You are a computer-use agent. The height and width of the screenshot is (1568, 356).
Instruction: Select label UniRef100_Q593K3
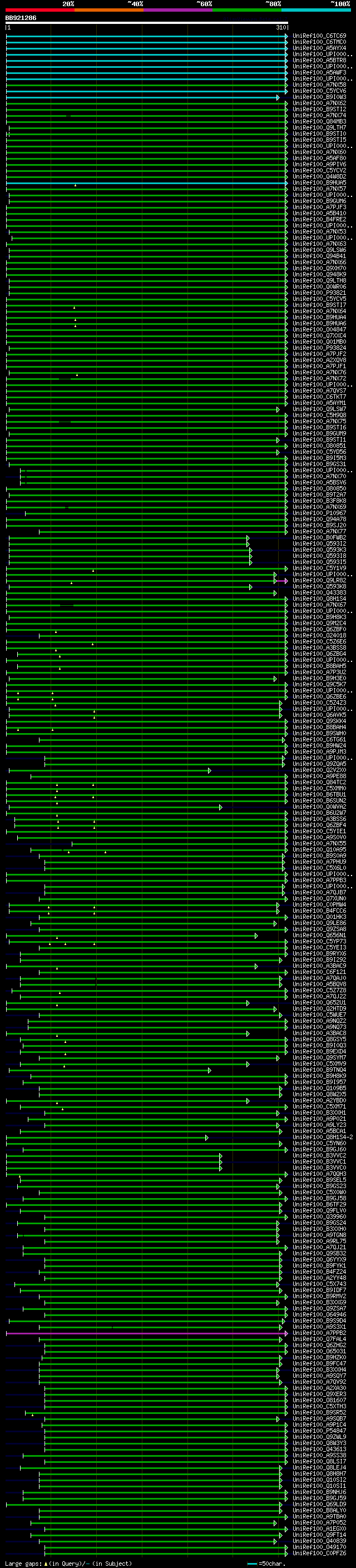point(319,550)
